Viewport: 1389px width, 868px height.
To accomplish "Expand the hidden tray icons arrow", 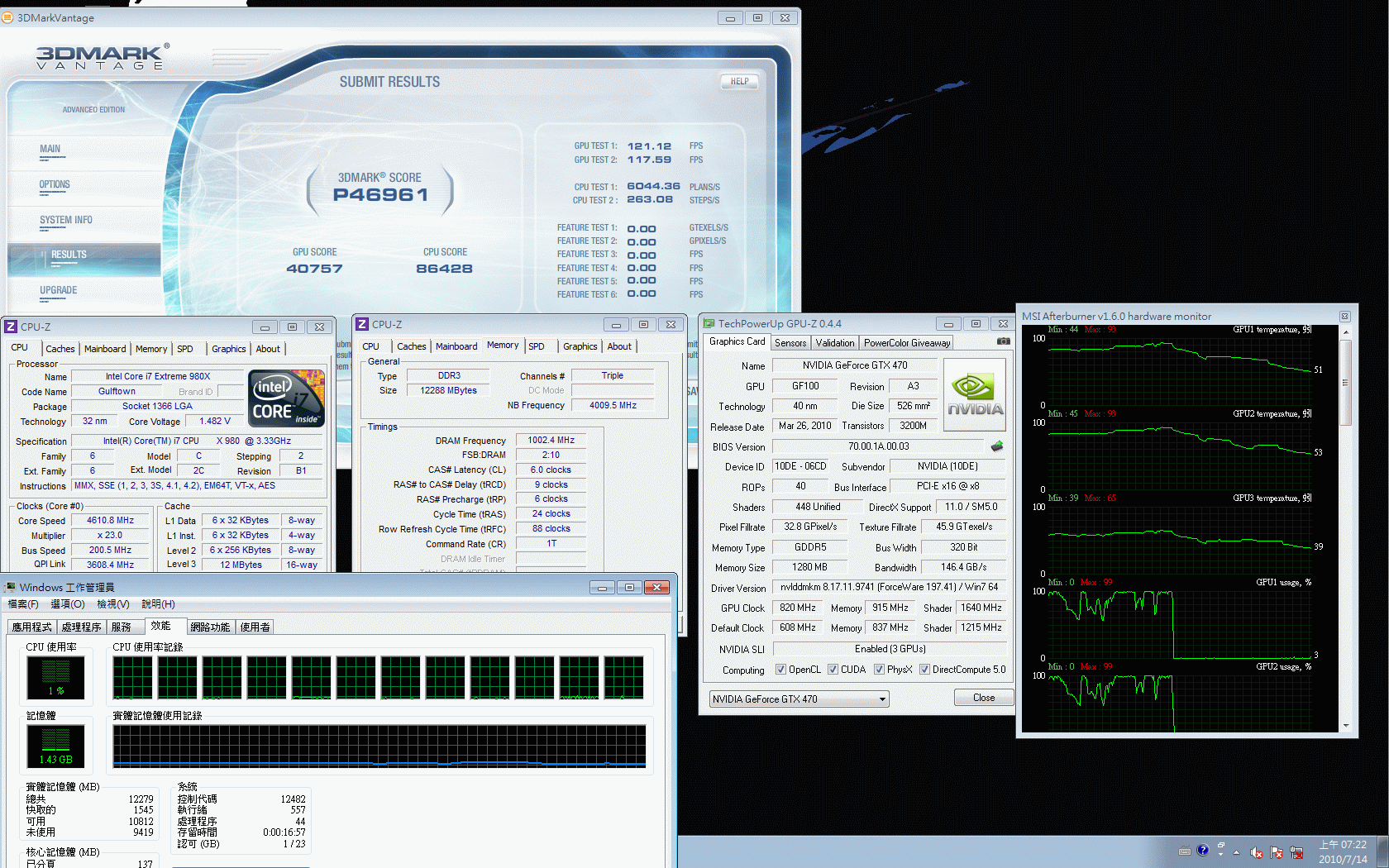I will point(1236,852).
